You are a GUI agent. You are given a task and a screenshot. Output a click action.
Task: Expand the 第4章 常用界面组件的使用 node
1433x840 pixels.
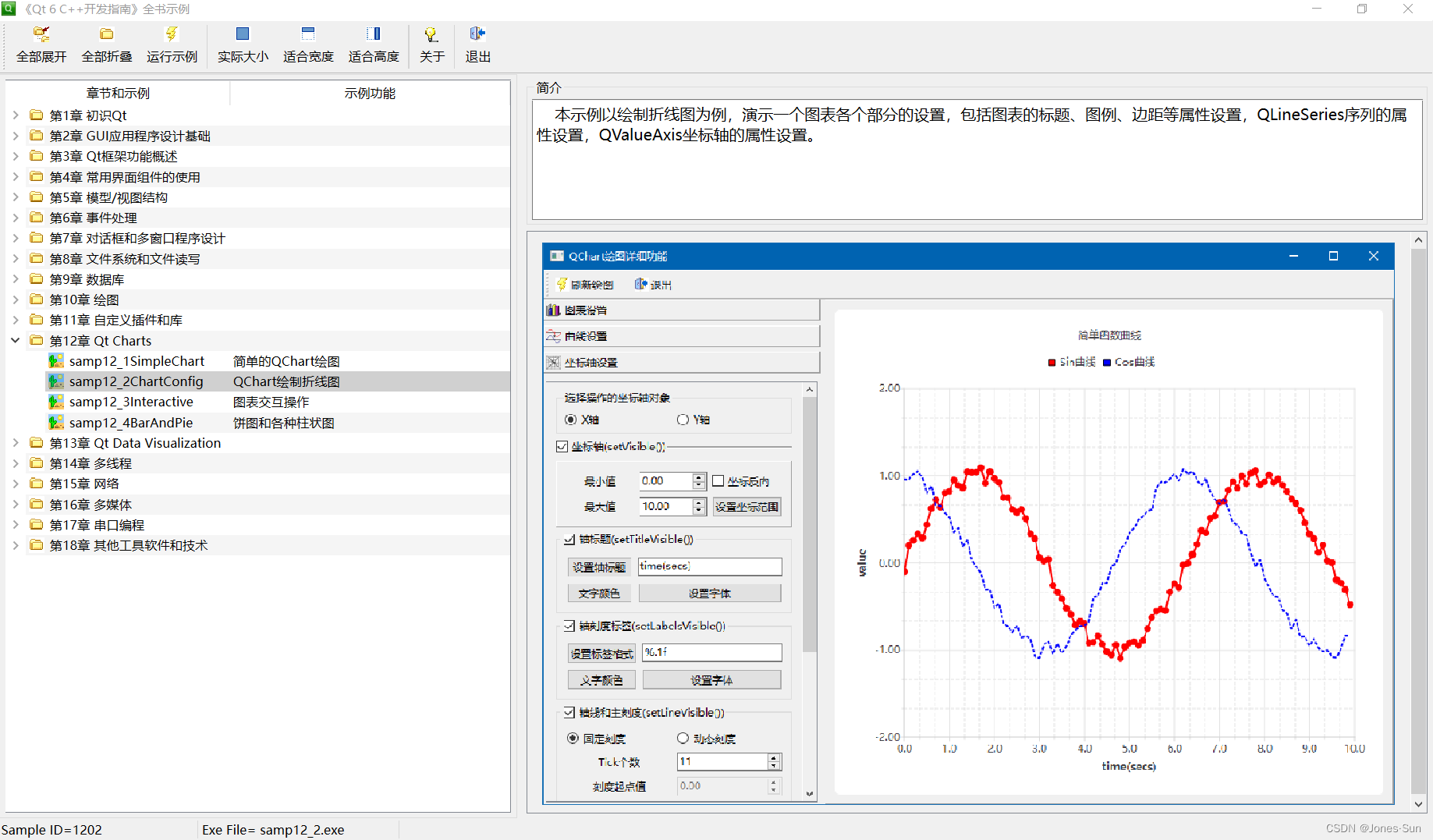click(16, 176)
